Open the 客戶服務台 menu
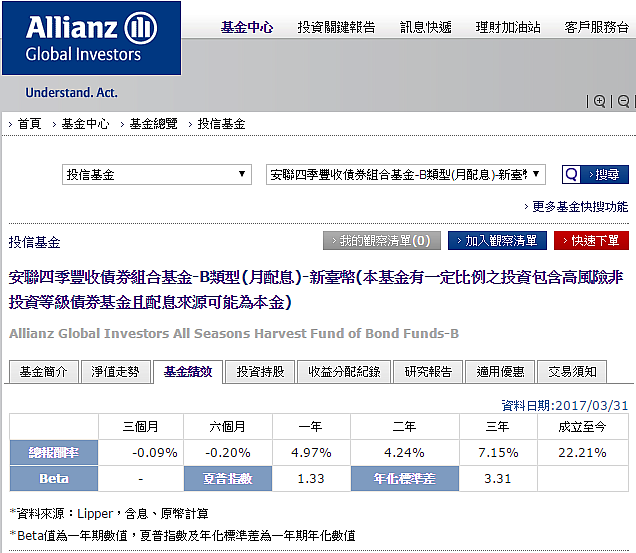Image resolution: width=636 pixels, height=553 pixels. [x=597, y=27]
